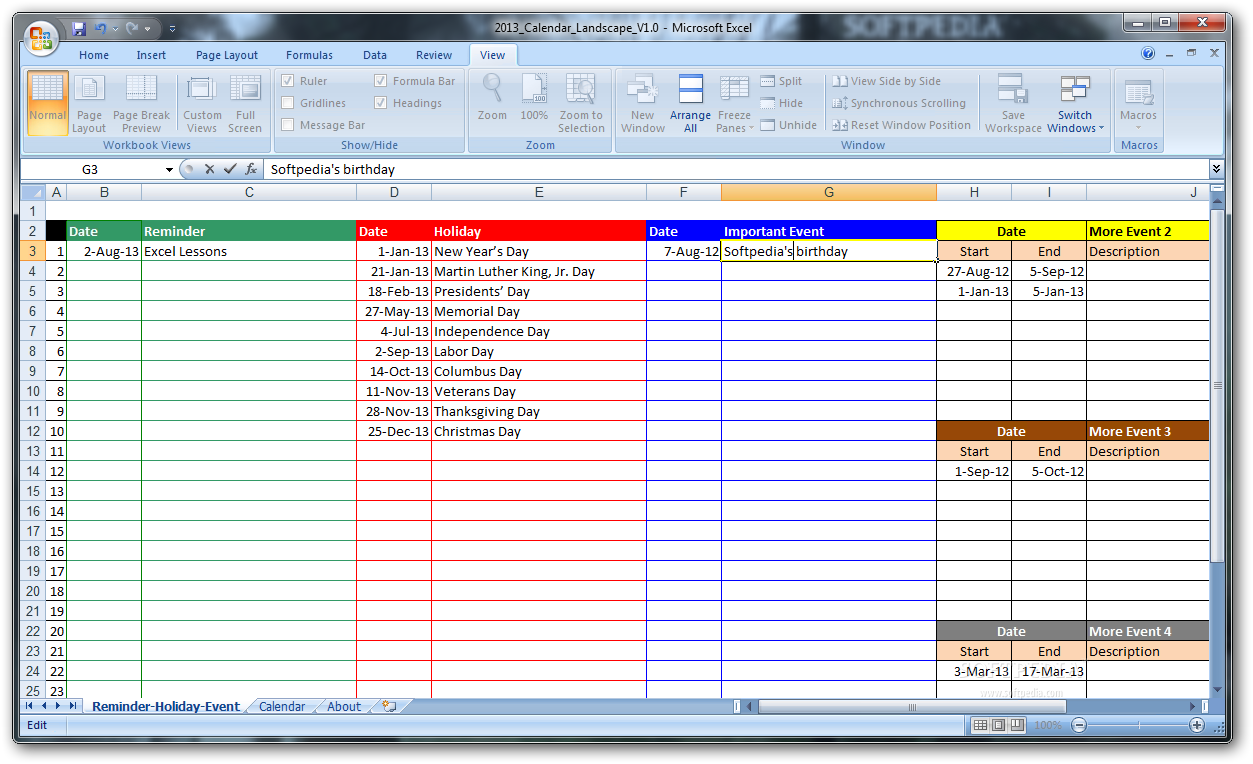Viewport: 1253px width, 764px height.
Task: Cancel the formula bar entry
Action: click(x=209, y=169)
